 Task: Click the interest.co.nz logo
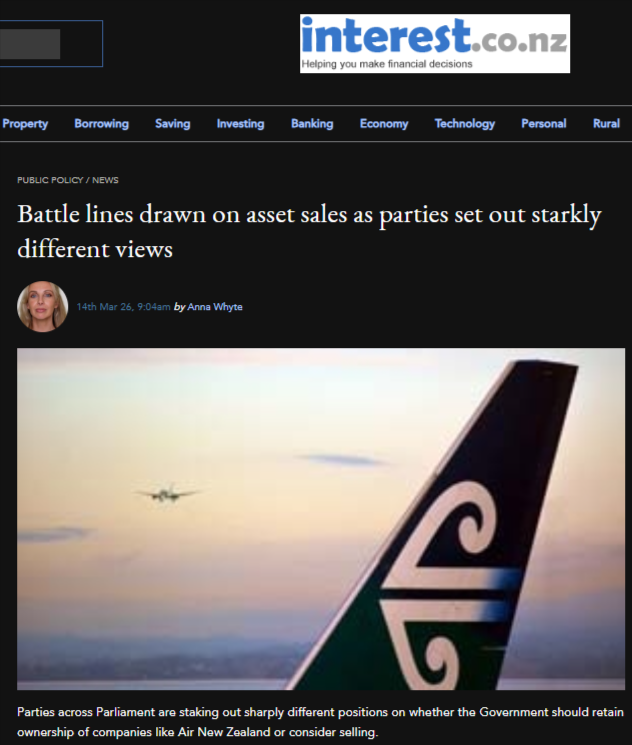(435, 43)
